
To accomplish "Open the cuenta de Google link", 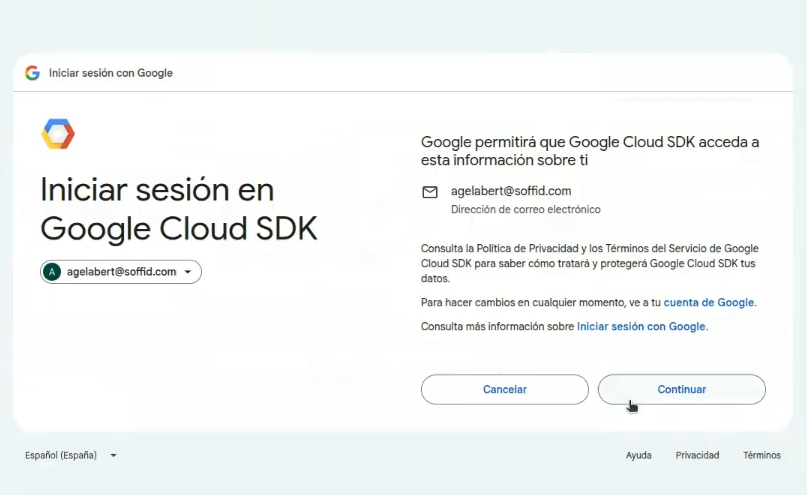I will [709, 303].
